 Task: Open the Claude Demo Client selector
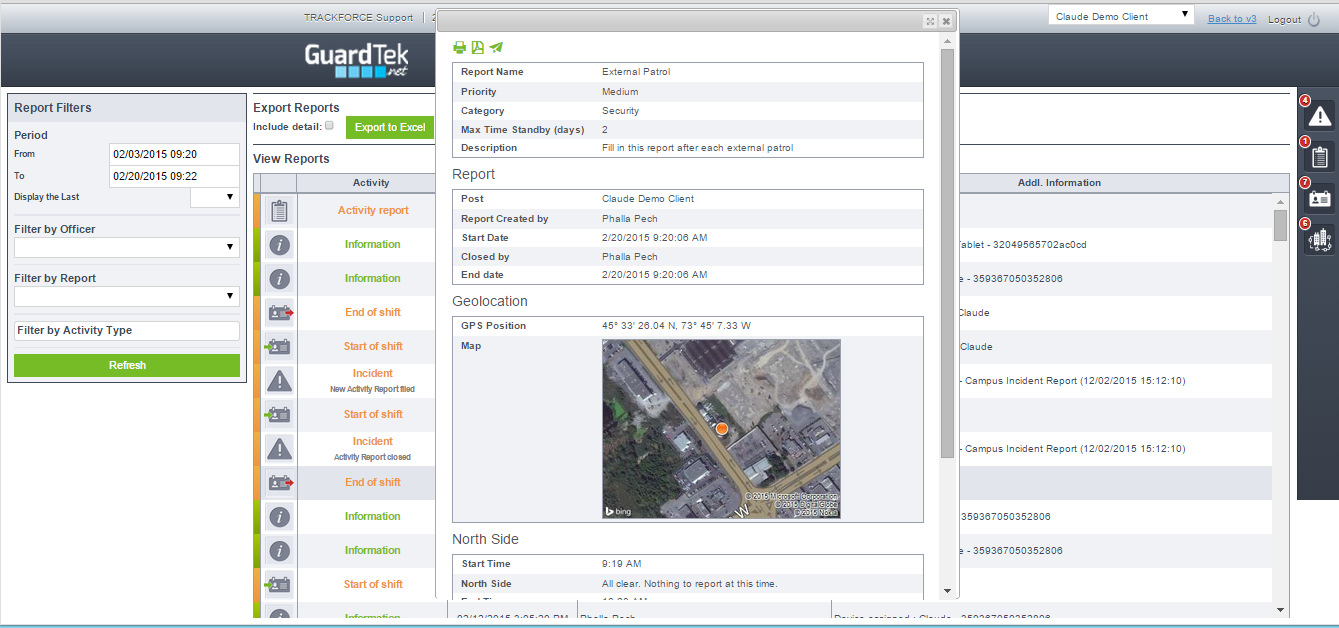tap(1121, 15)
